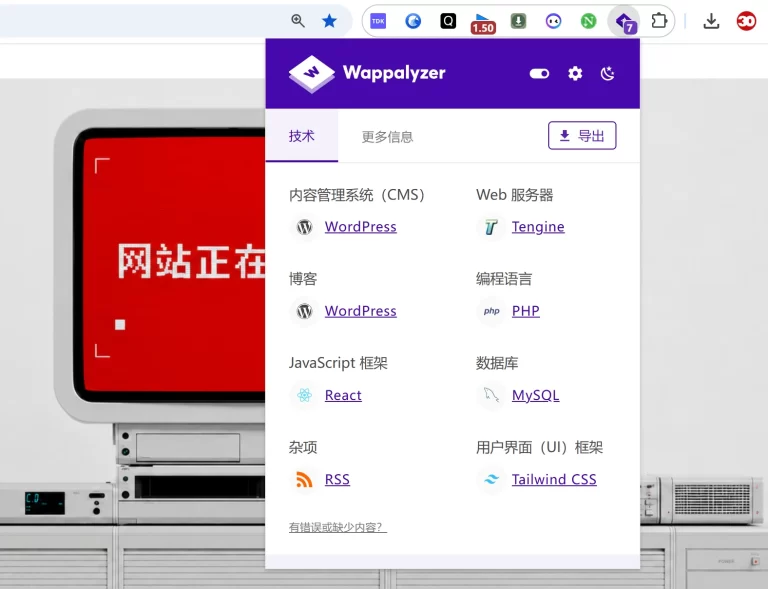Open the TDK extension icon
The image size is (768, 589).
coord(378,21)
